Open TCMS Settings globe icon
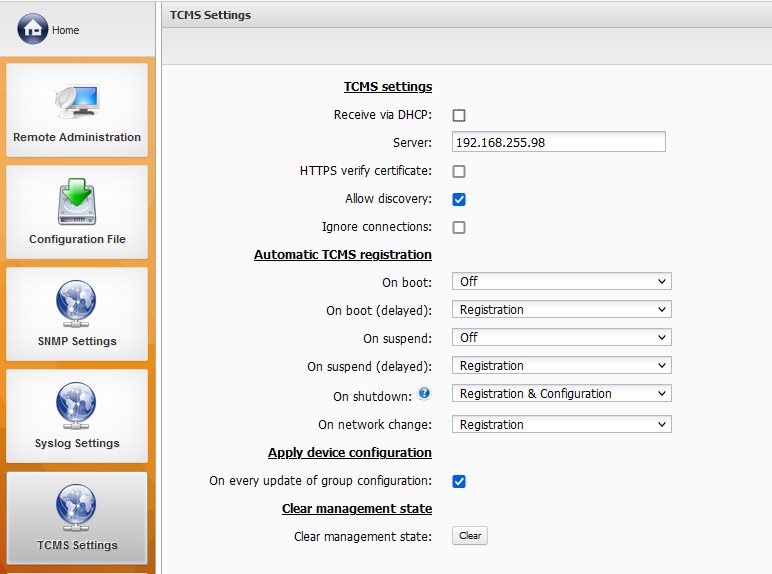The height and width of the screenshot is (574, 772). (x=77, y=509)
